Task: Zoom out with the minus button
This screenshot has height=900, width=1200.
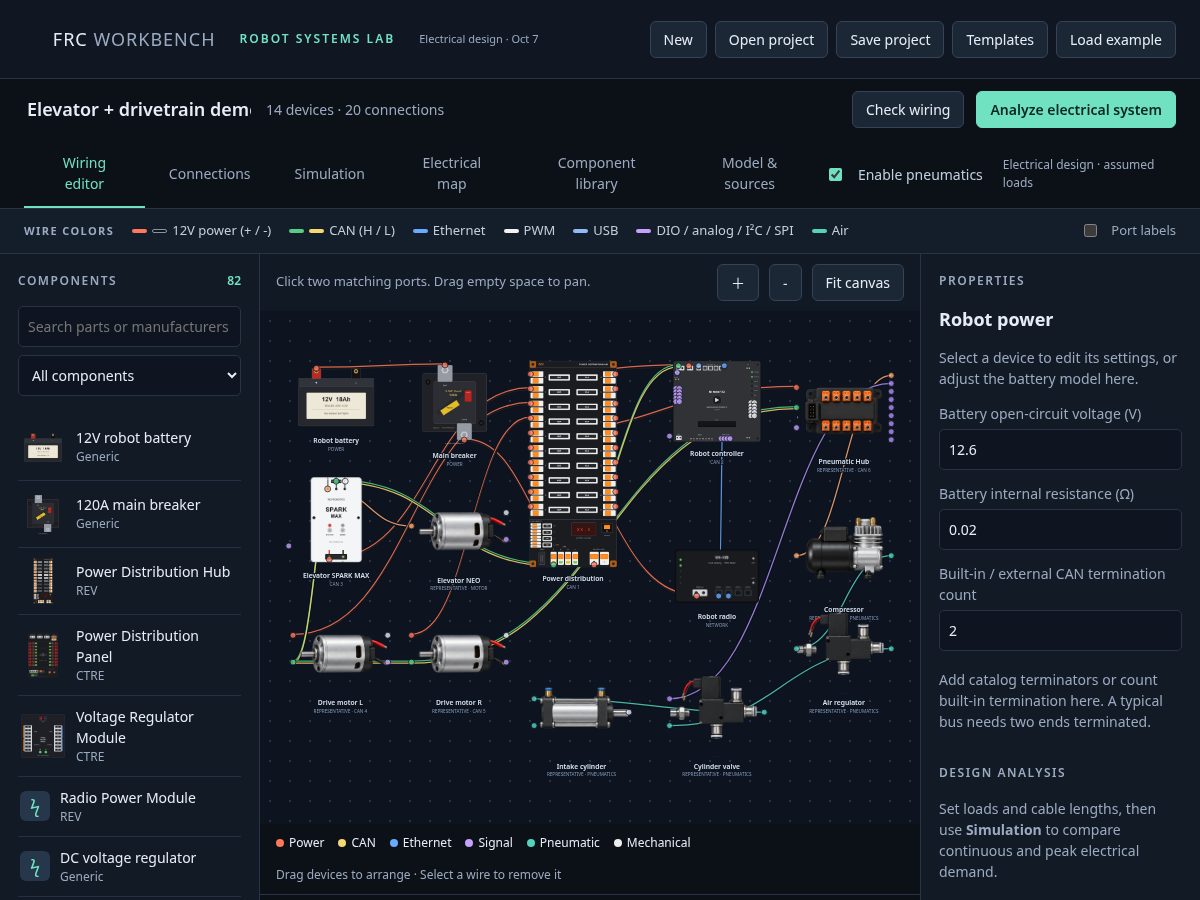Action: 785,283
